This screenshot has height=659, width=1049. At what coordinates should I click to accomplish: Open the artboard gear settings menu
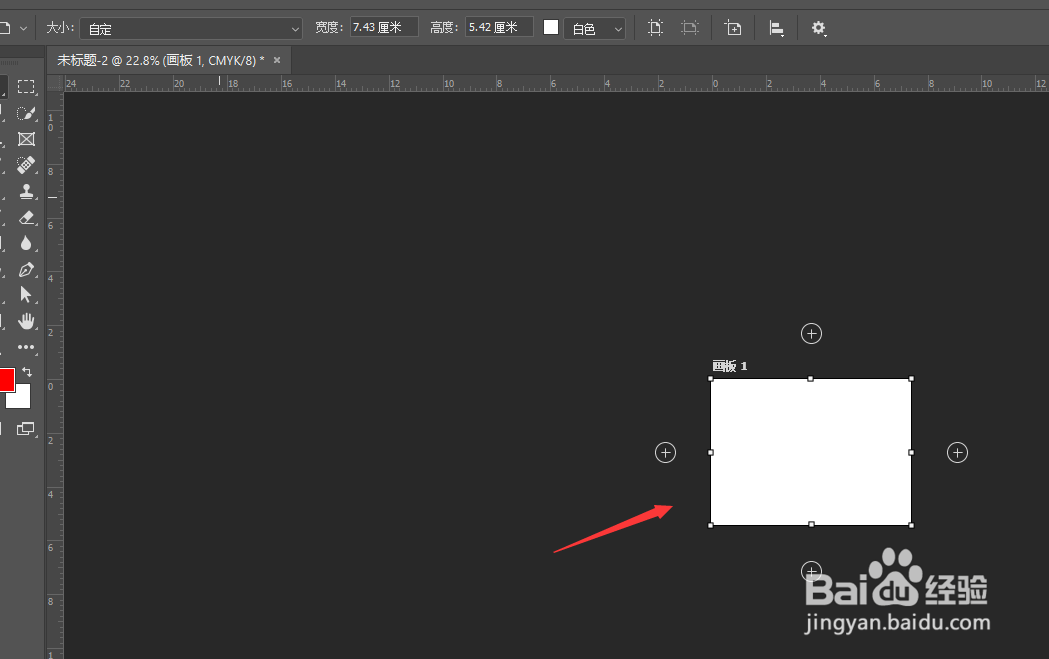pyautogui.click(x=819, y=28)
